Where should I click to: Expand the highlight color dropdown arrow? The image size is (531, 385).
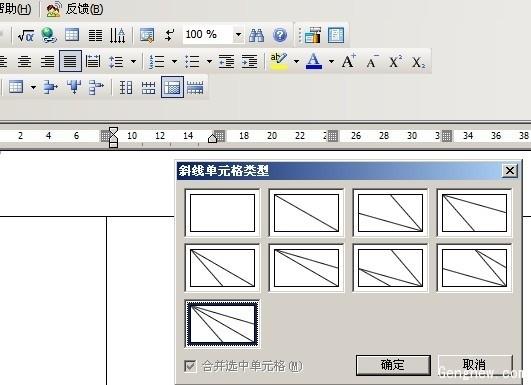(x=296, y=62)
